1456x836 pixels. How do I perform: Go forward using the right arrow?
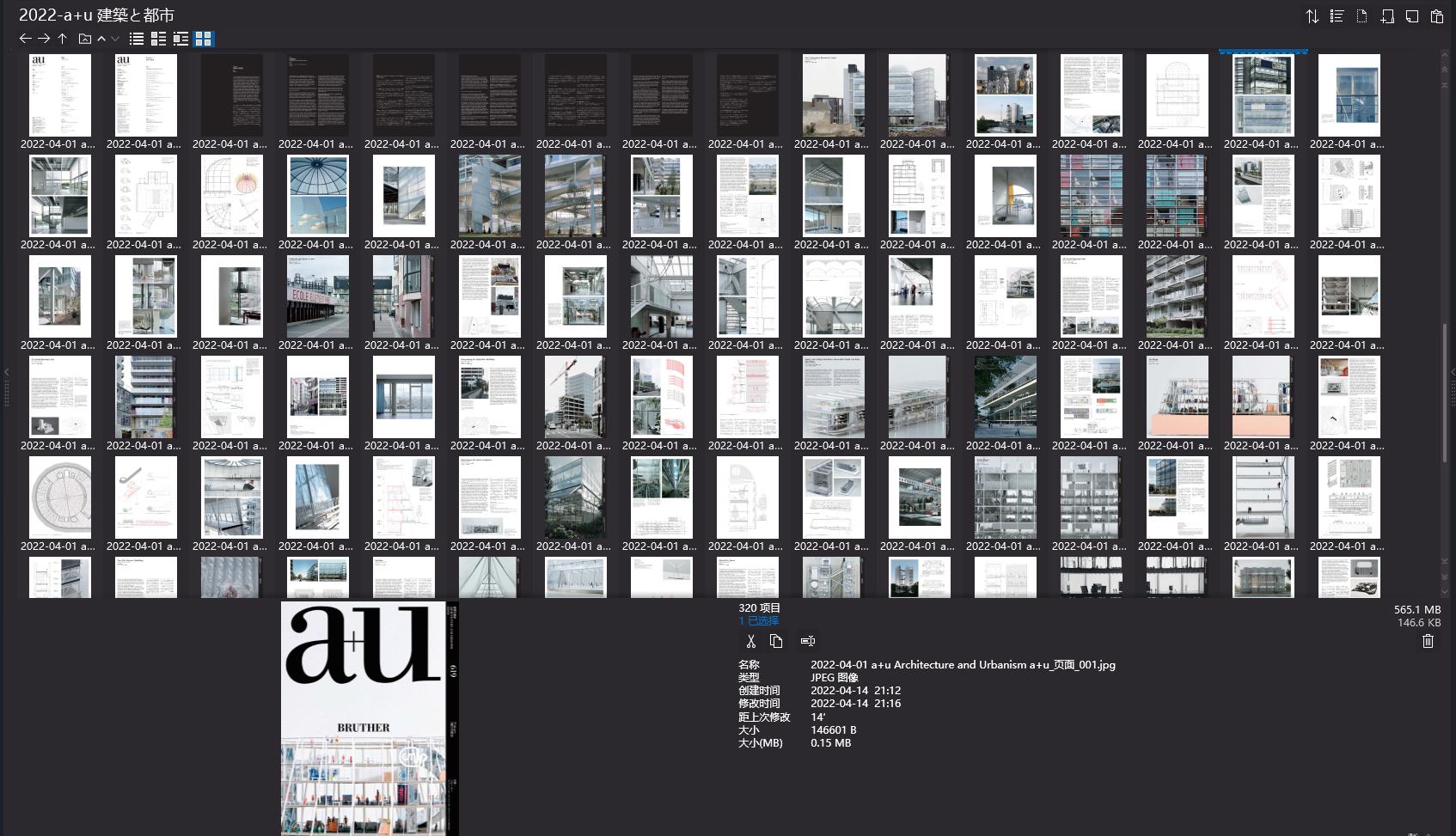coord(44,39)
